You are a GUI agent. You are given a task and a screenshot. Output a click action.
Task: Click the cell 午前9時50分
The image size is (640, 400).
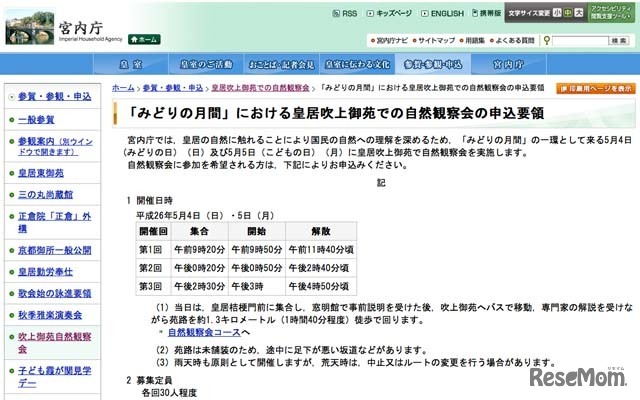257,249
